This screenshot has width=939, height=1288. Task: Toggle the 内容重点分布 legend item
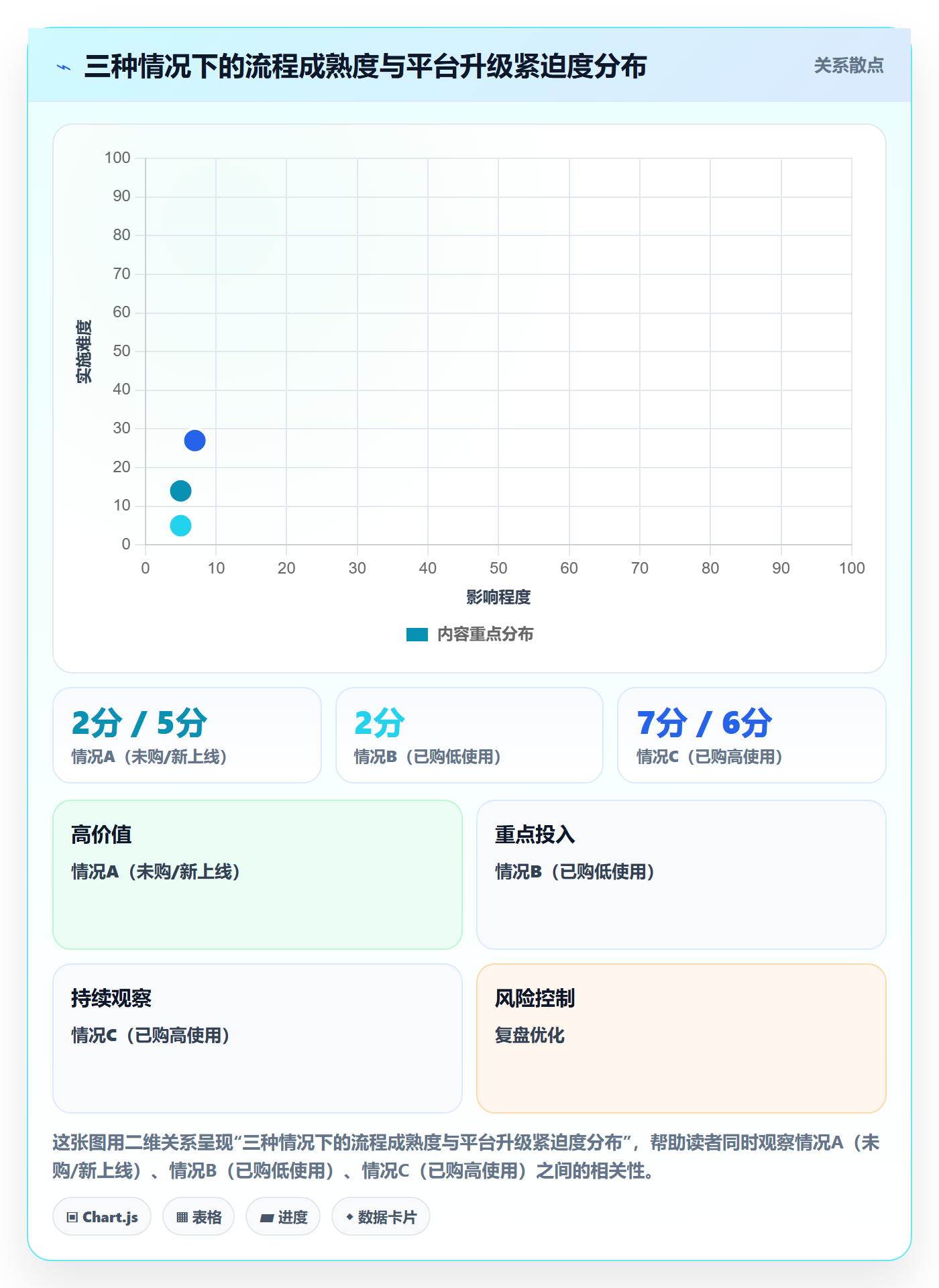click(469, 634)
